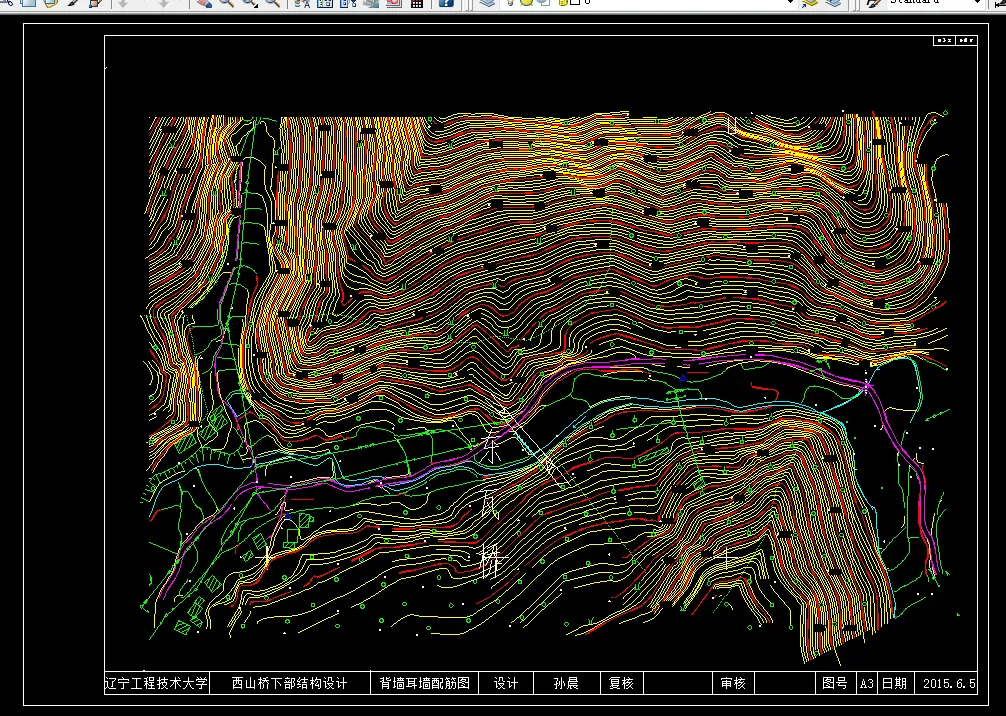Select the text 西山桥下部结构设计

tap(289, 683)
